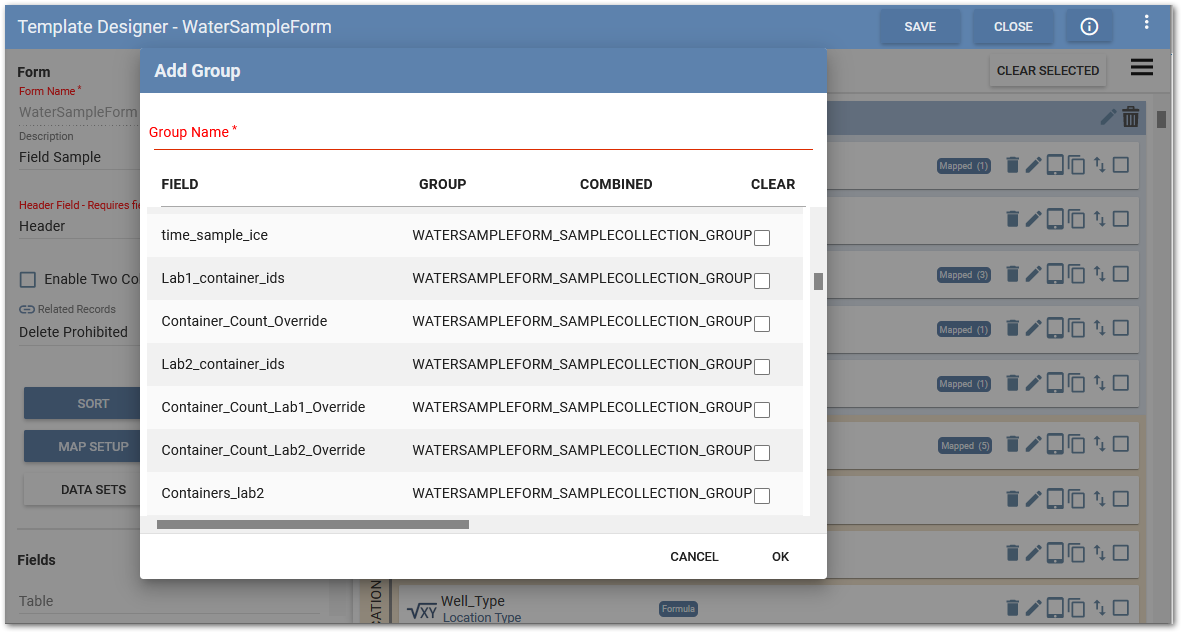Check the Clear box for Lab1_container_ids
This screenshot has width=1182, height=633.
click(x=762, y=281)
